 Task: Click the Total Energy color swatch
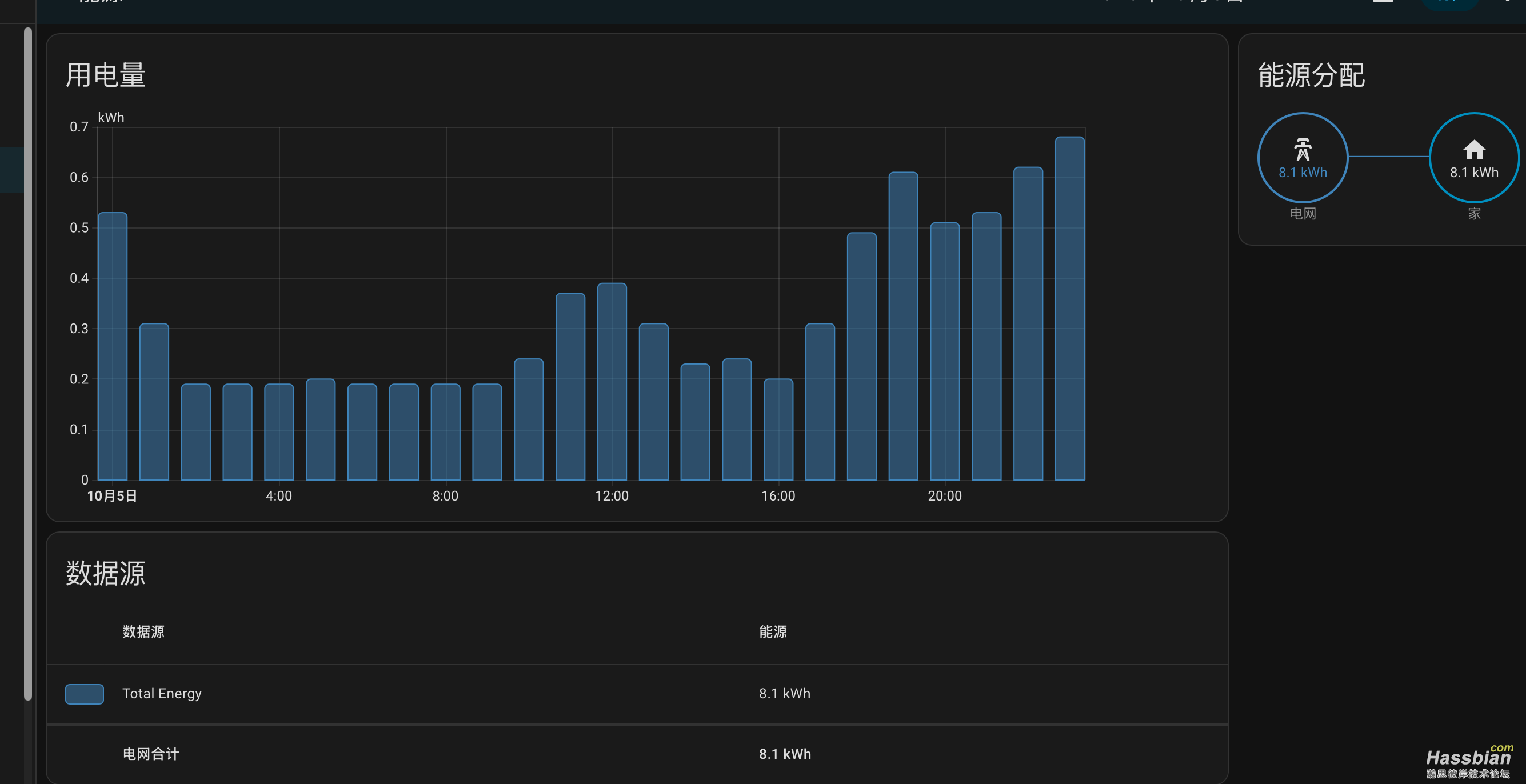click(x=84, y=693)
